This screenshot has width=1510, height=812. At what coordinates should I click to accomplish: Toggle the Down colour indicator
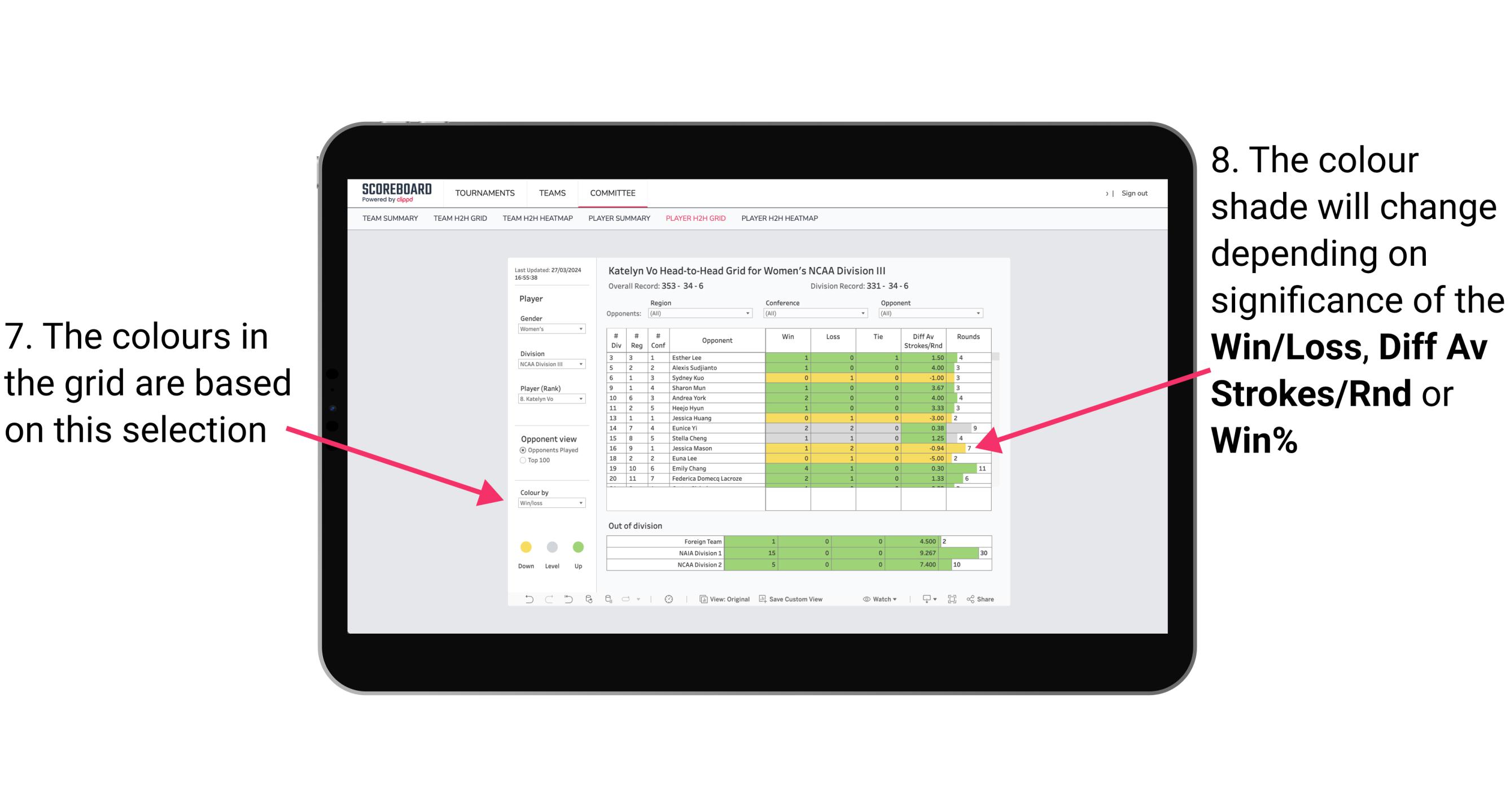click(x=525, y=546)
